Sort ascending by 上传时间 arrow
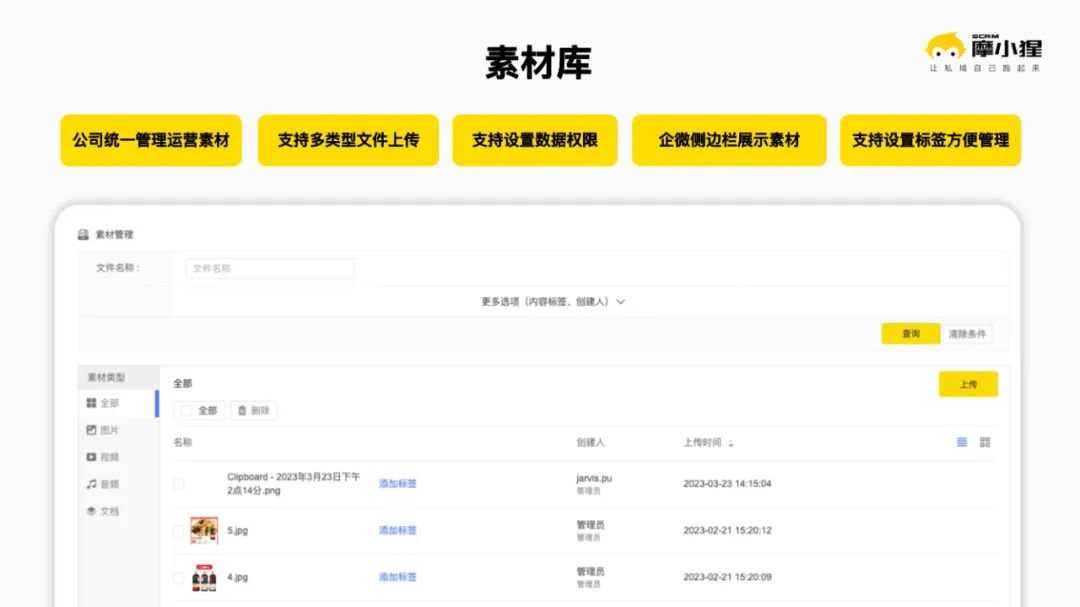The height and width of the screenshot is (607, 1080). pos(733,439)
